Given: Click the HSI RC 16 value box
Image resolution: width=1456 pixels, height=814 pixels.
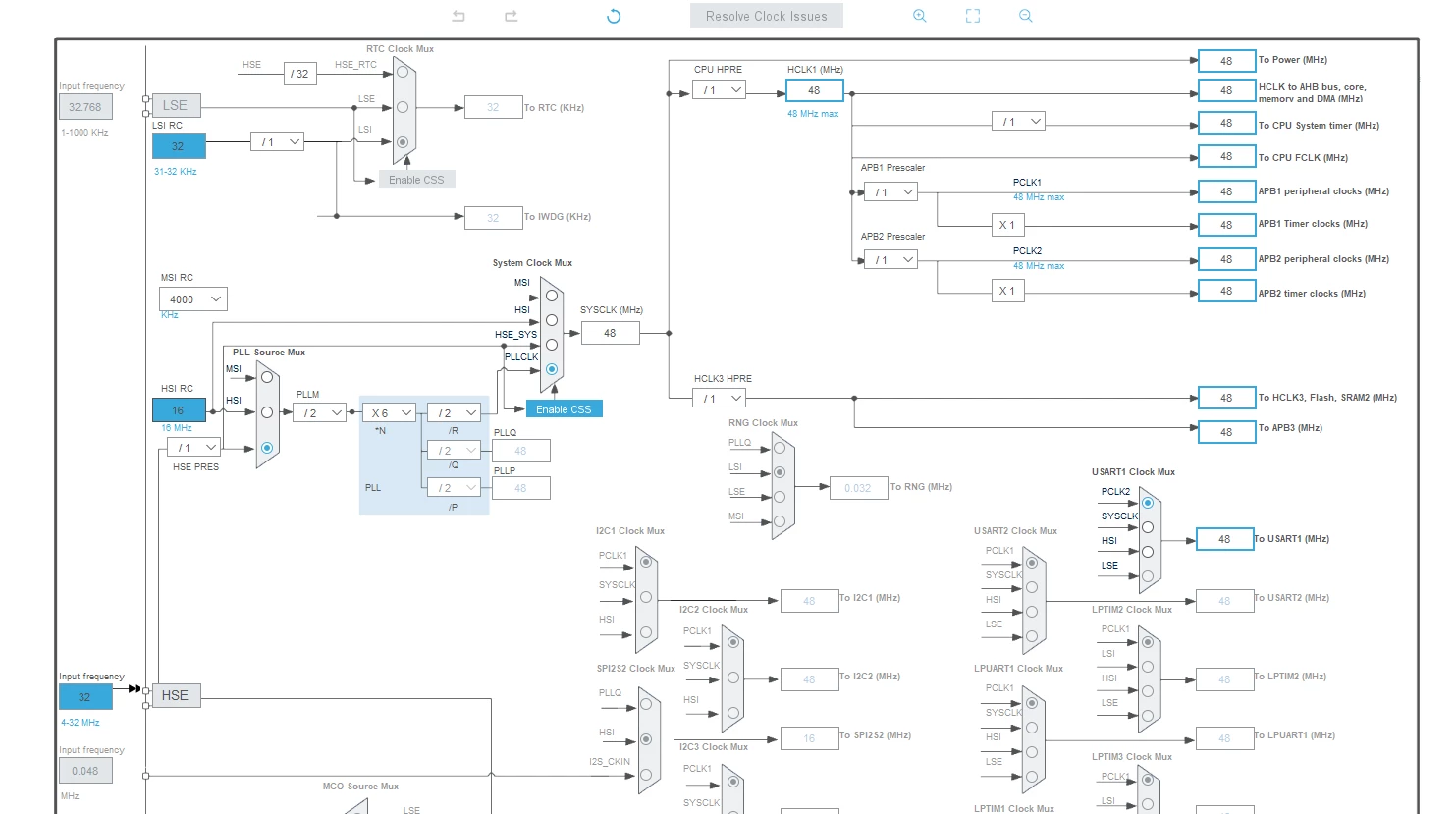Looking at the screenshot, I should coord(179,410).
